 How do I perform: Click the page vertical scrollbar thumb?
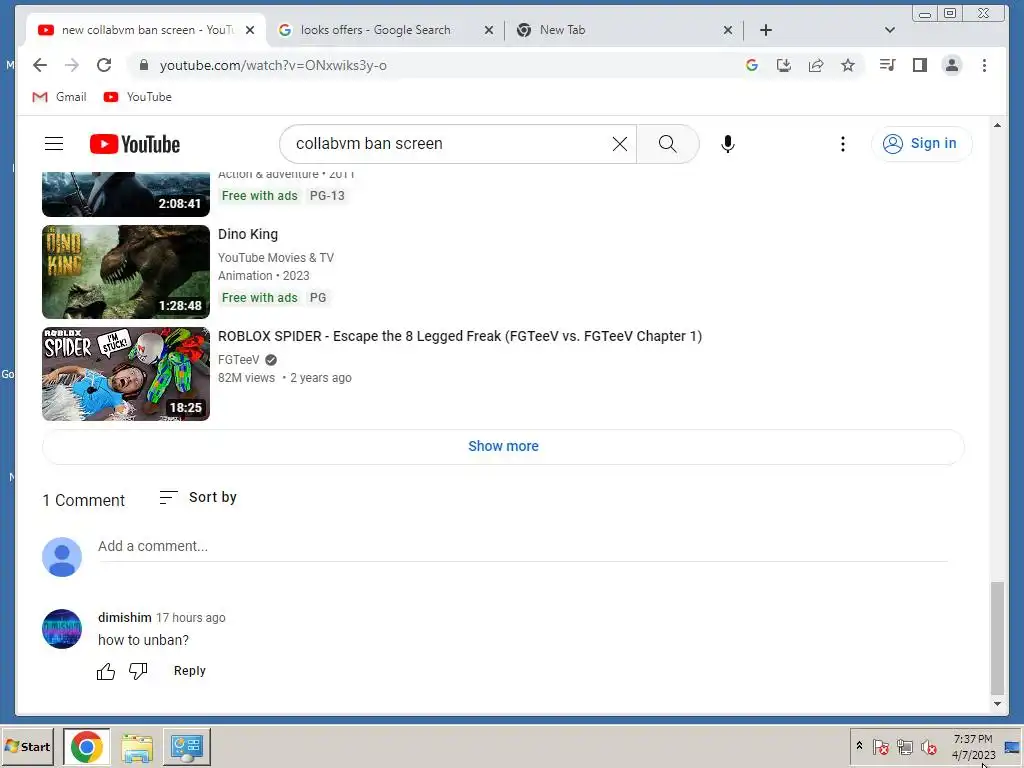click(x=997, y=638)
